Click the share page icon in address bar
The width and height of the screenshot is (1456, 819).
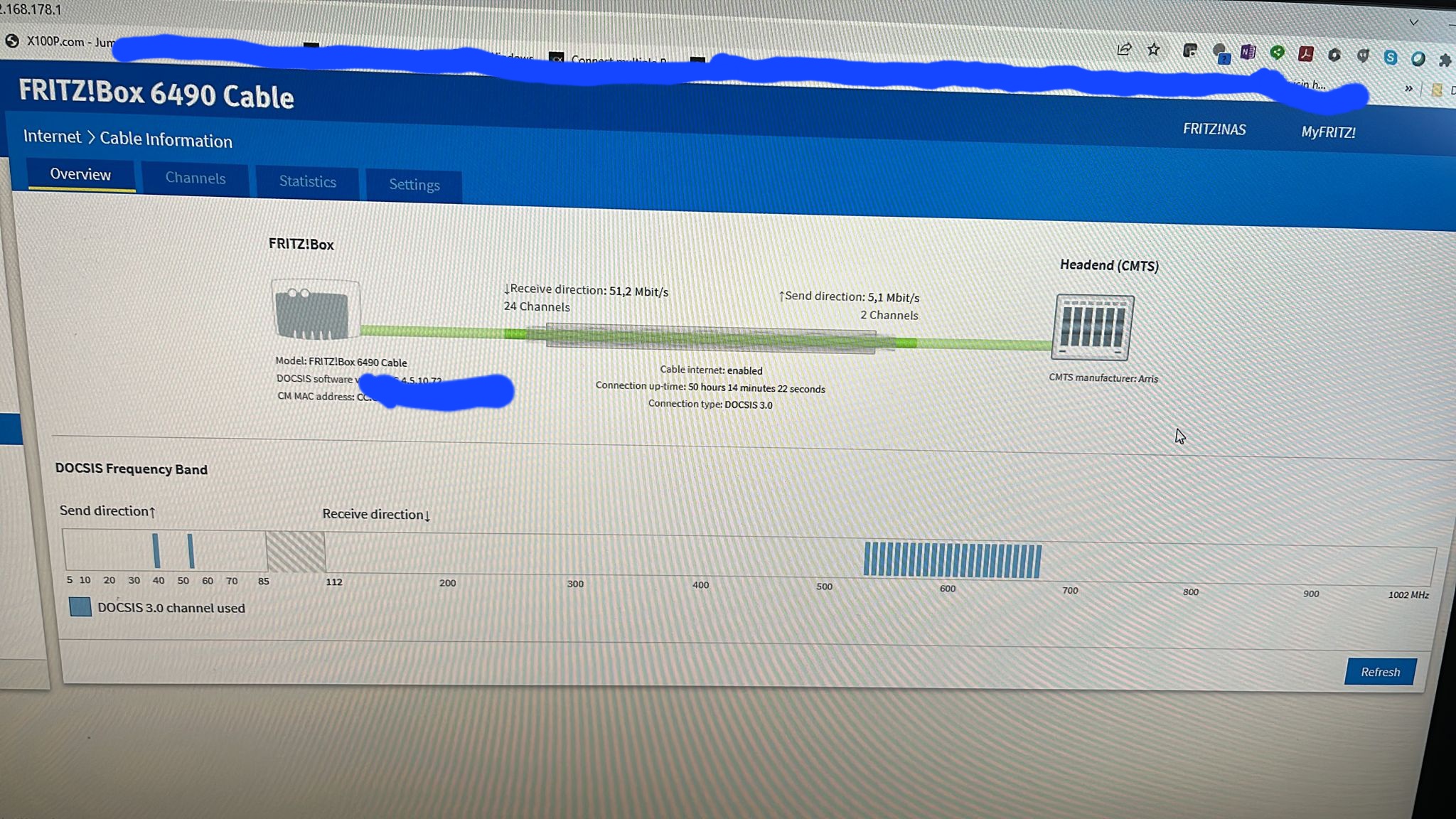point(1124,49)
